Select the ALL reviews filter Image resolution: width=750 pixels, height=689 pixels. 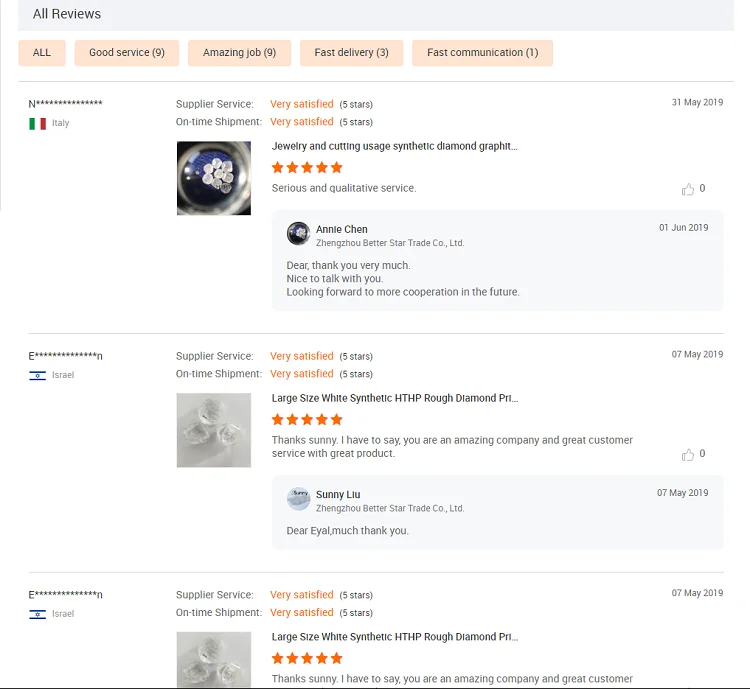(42, 53)
